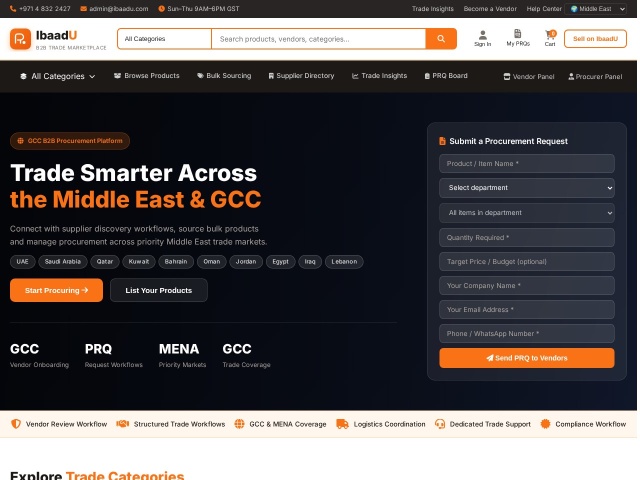Focus the Target Price / Budget field
Screen dimensions: 640x480
coord(527,262)
